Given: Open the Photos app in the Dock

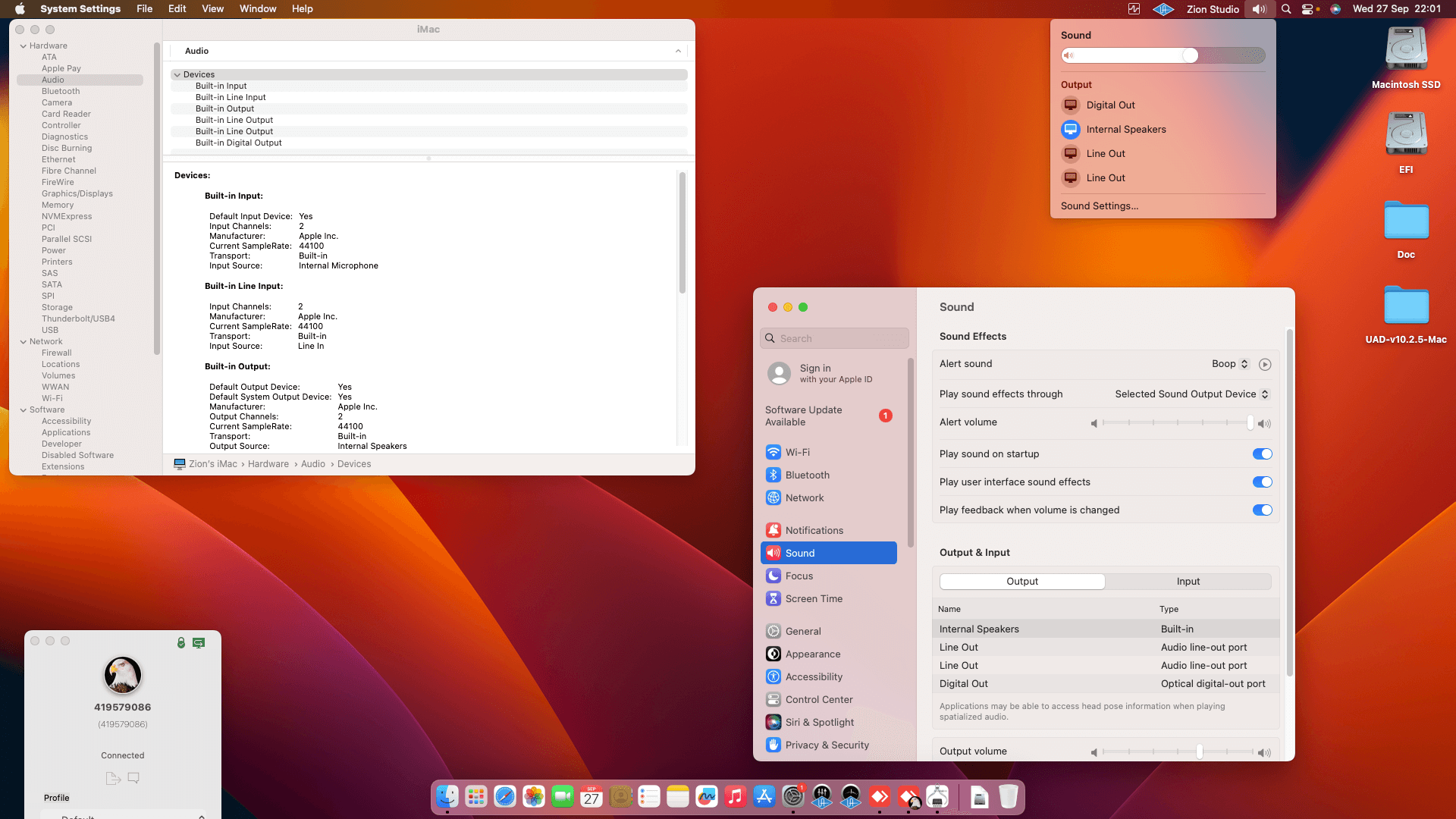Looking at the screenshot, I should 534,796.
